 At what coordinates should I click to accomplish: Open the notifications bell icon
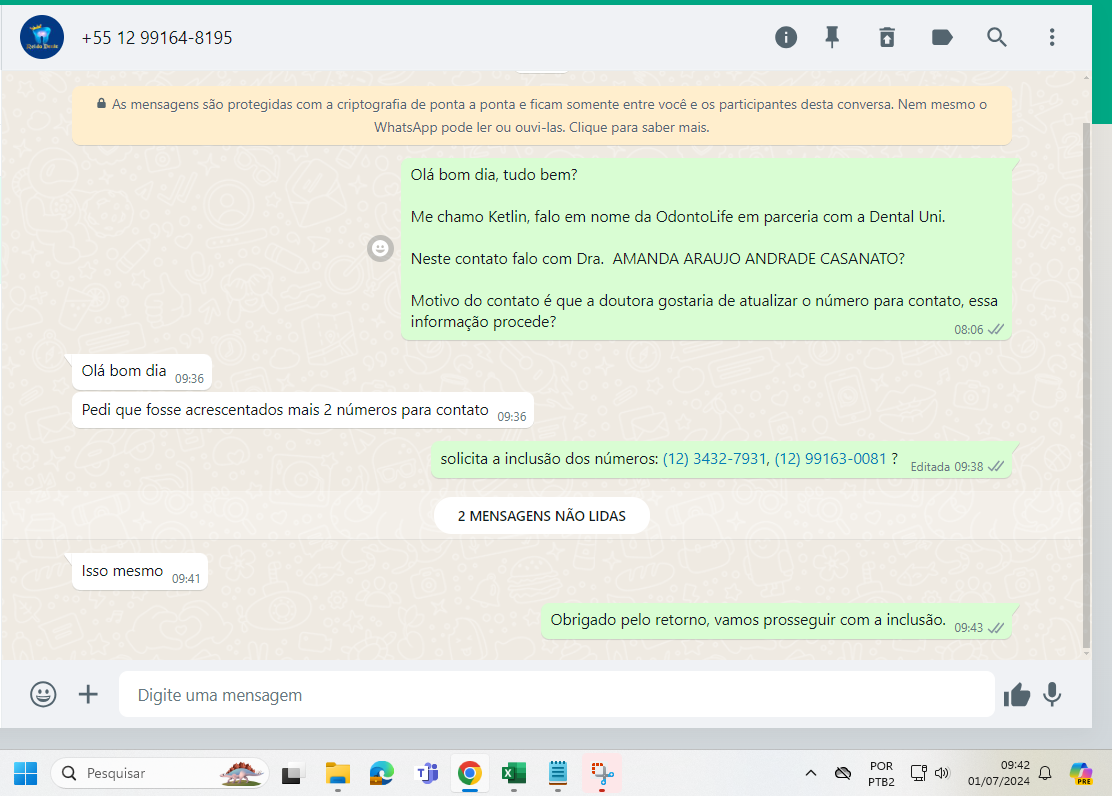pyautogui.click(x=1045, y=773)
